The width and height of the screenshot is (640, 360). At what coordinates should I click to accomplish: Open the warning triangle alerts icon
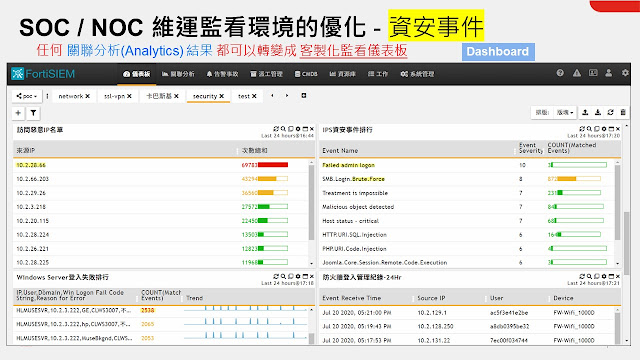pos(577,73)
